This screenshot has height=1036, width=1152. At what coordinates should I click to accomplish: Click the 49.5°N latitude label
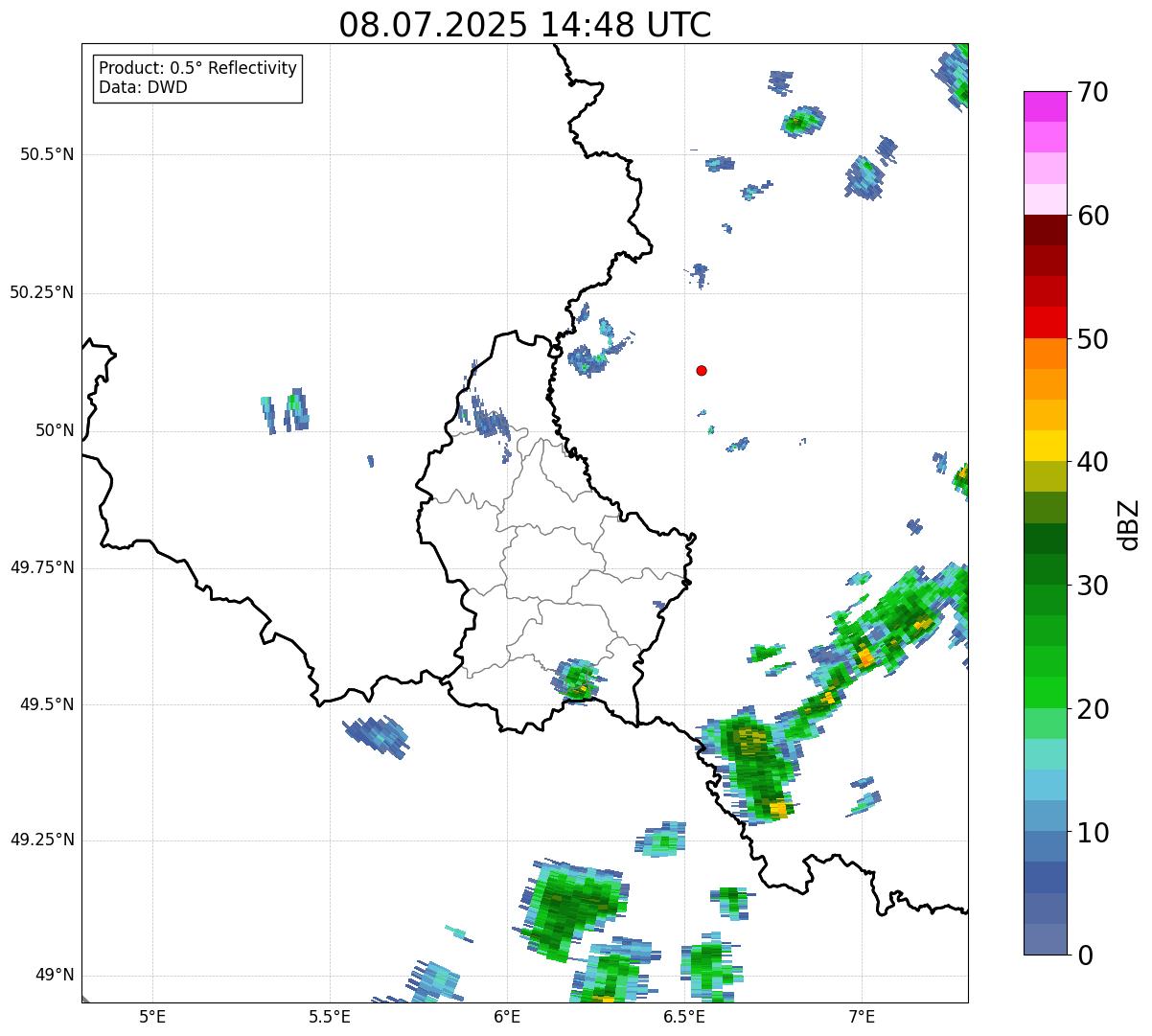[x=47, y=704]
